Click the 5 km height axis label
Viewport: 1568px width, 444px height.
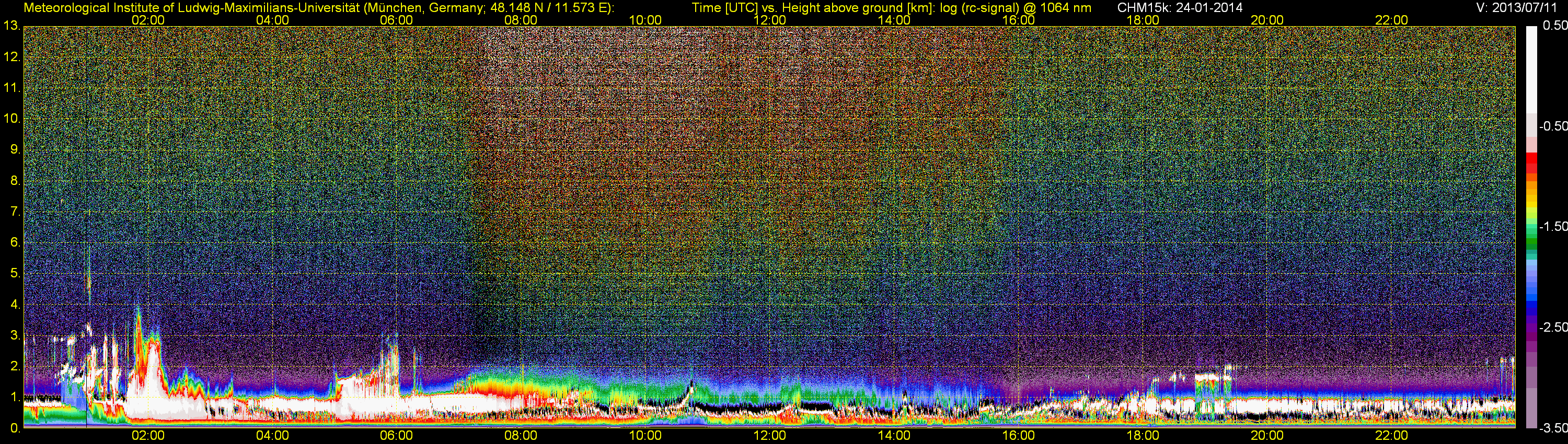[x=15, y=274]
